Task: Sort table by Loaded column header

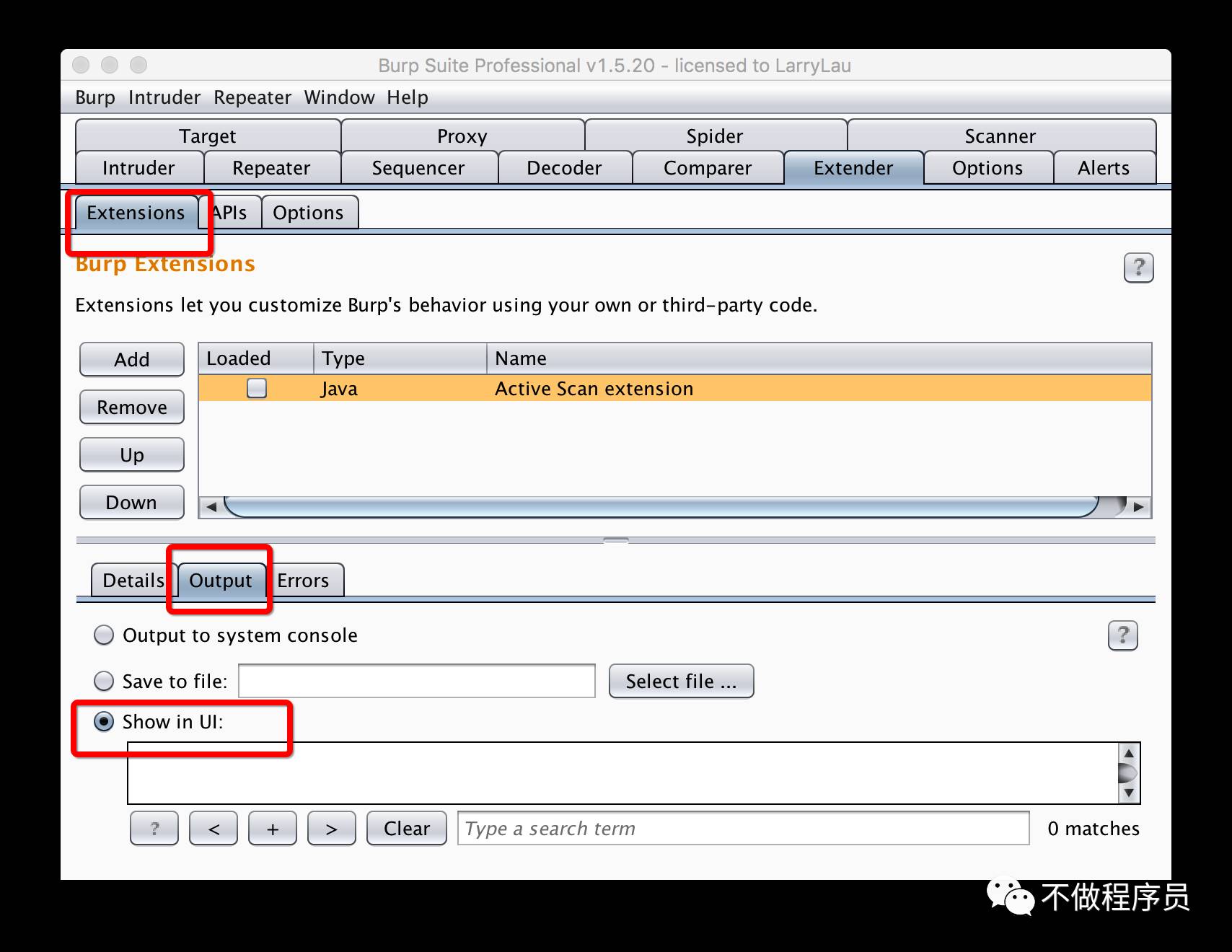Action: point(256,358)
